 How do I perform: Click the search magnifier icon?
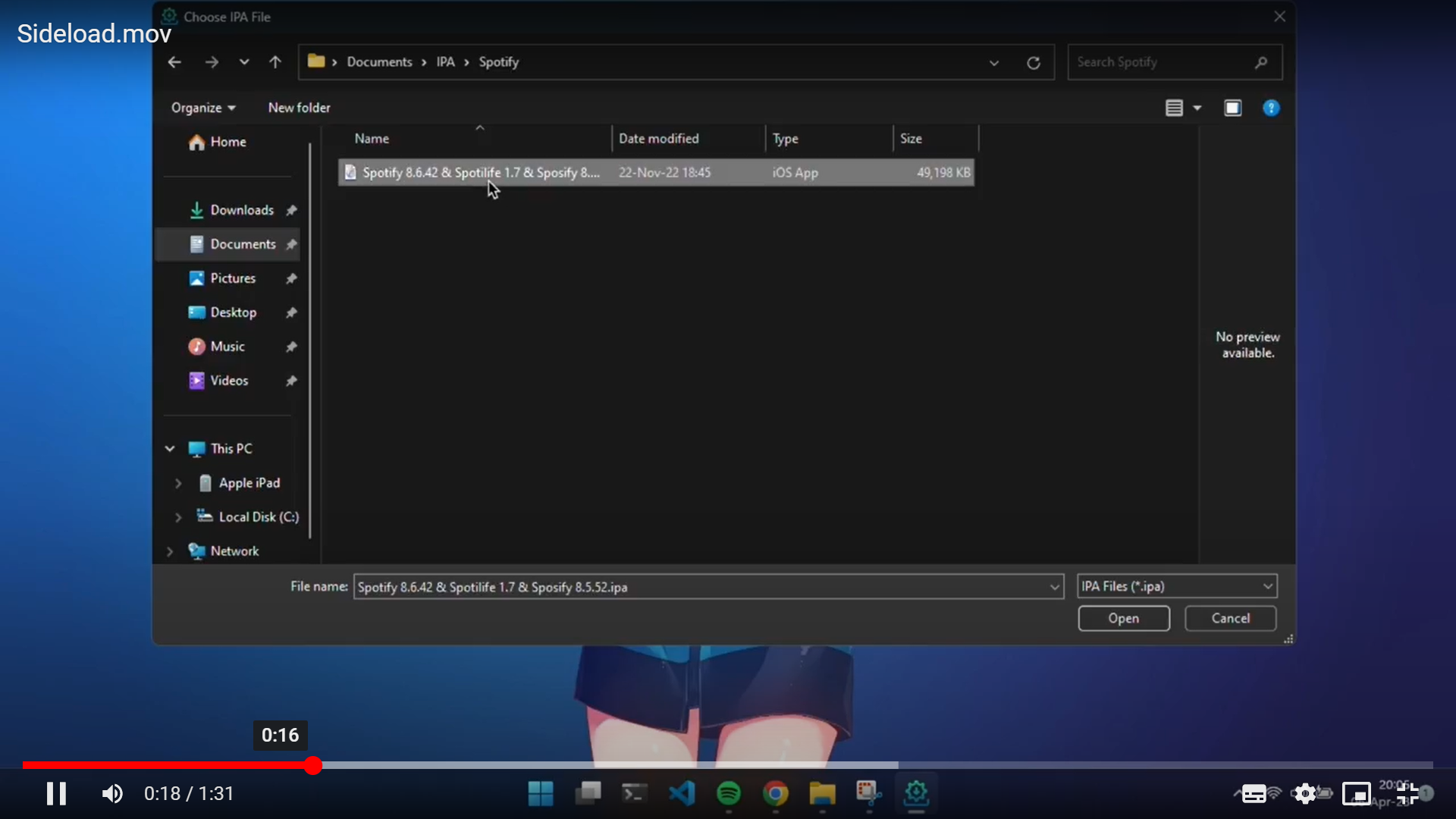tap(1261, 62)
